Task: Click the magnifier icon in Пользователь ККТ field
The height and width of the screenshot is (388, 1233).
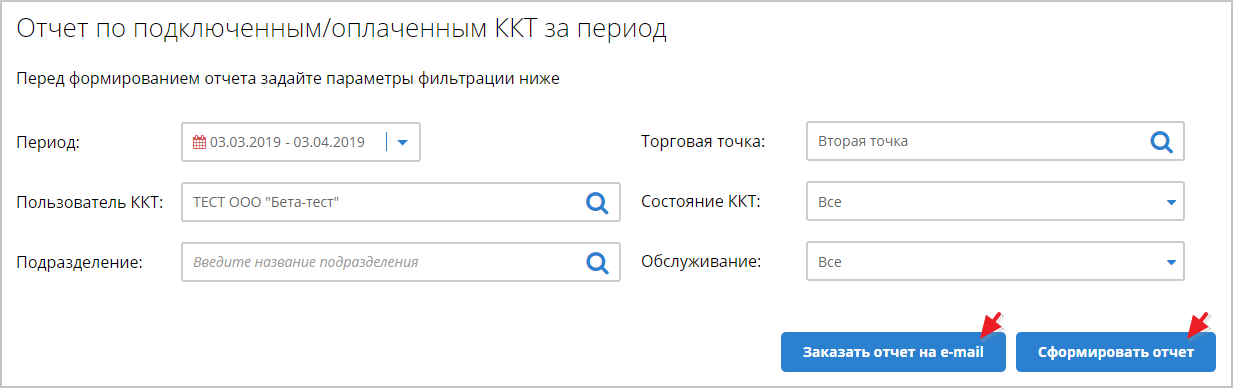Action: point(597,203)
